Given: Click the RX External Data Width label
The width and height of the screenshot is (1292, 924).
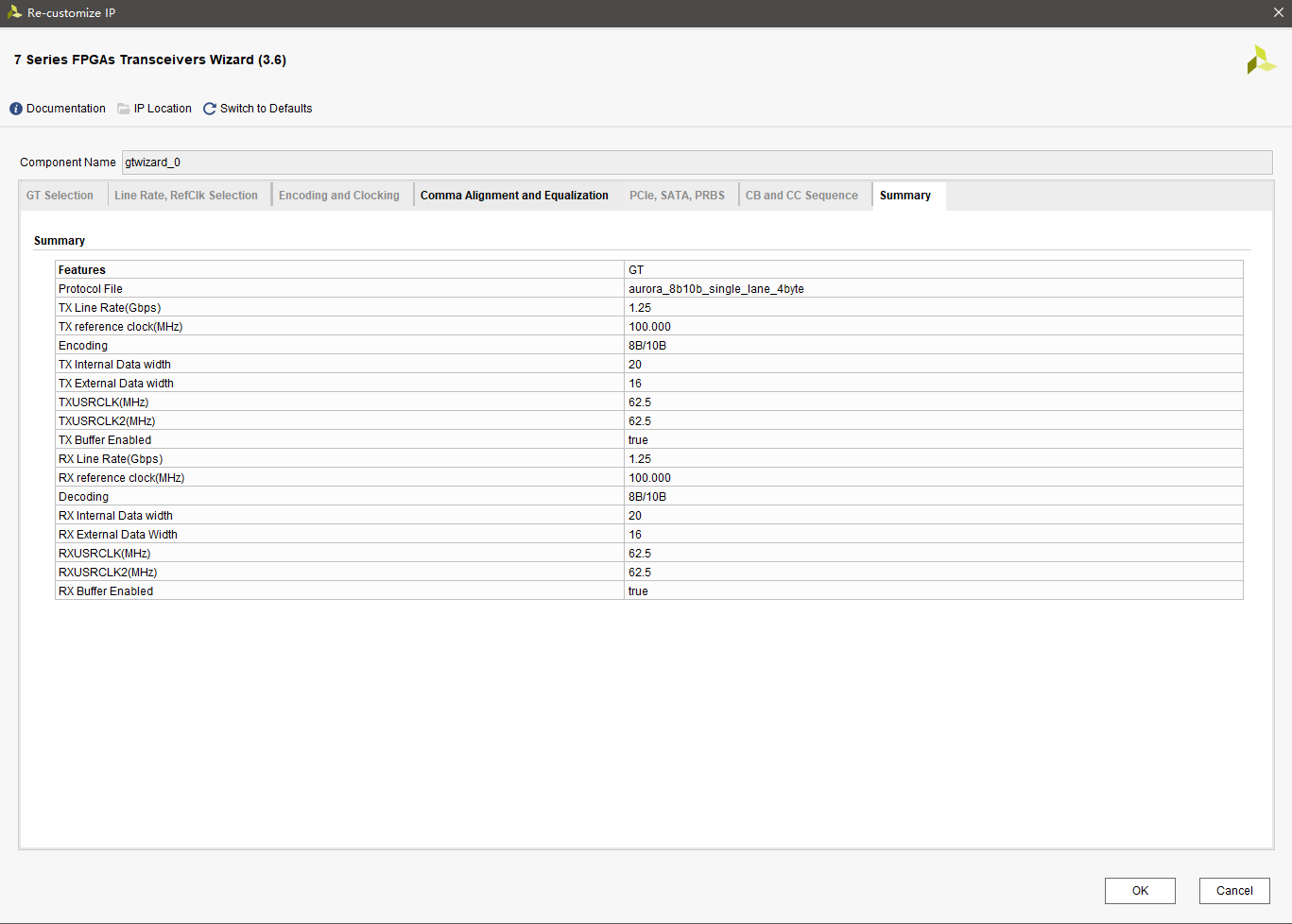Looking at the screenshot, I should pos(118,535).
